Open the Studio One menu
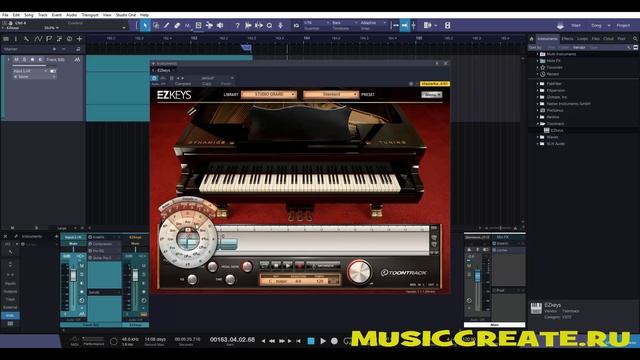The image size is (640, 360). point(126,15)
